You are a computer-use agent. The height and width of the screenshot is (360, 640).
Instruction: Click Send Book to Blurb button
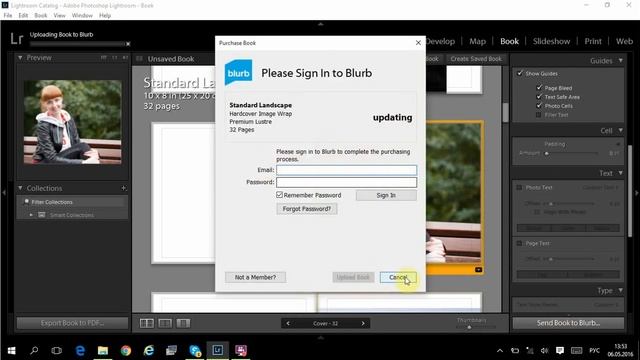pyautogui.click(x=568, y=323)
